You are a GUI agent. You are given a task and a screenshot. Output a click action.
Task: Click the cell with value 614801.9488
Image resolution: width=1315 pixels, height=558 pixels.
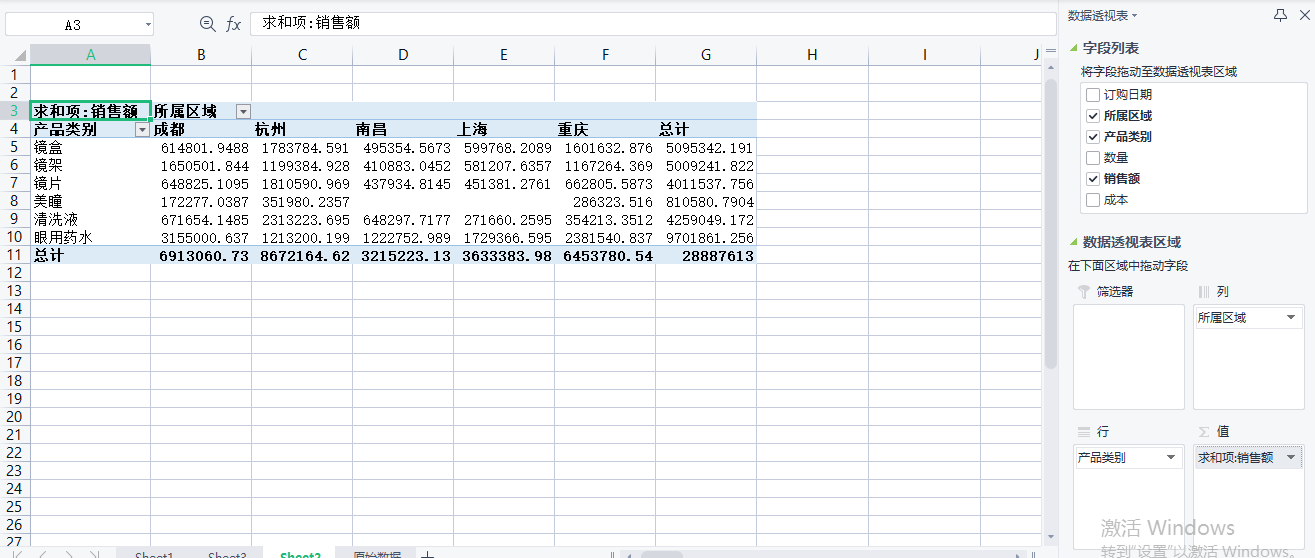[x=201, y=147]
